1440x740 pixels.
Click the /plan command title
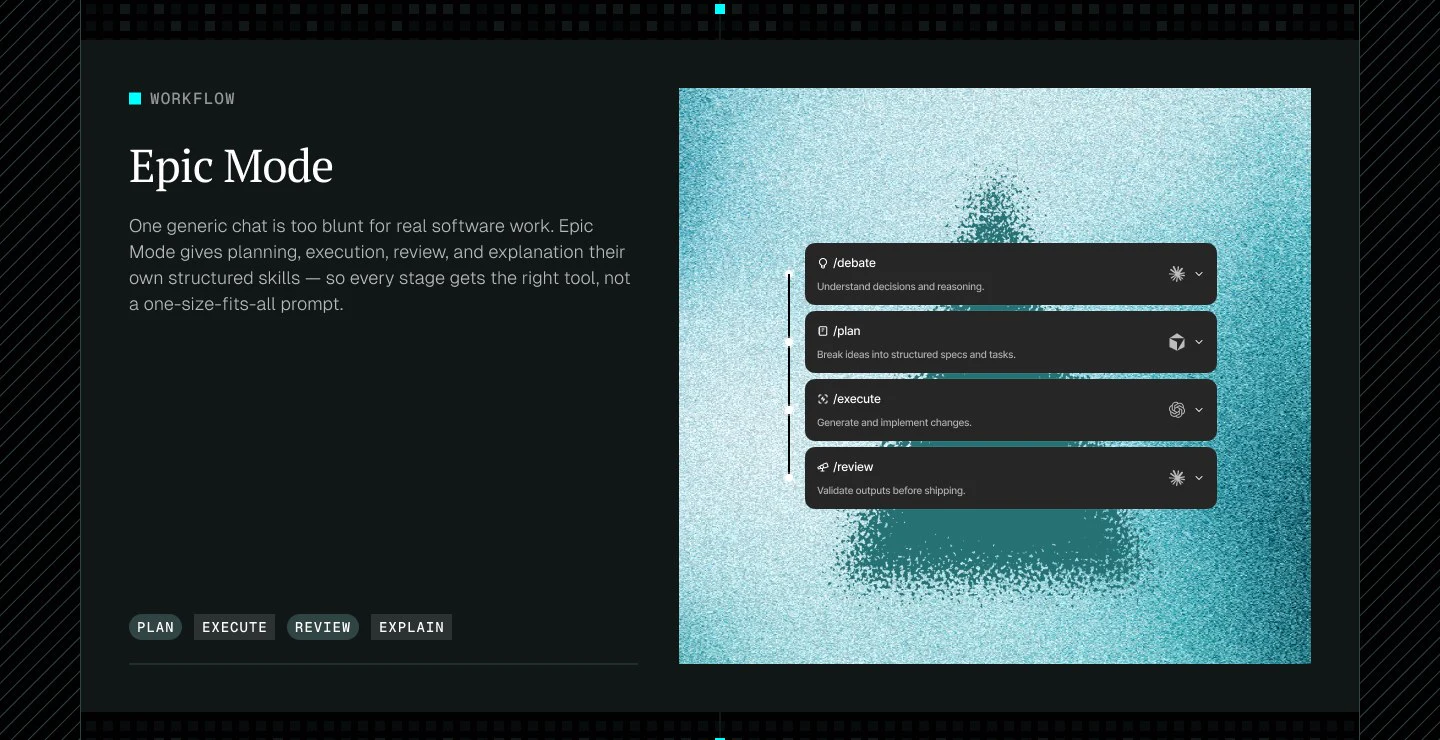coord(847,331)
